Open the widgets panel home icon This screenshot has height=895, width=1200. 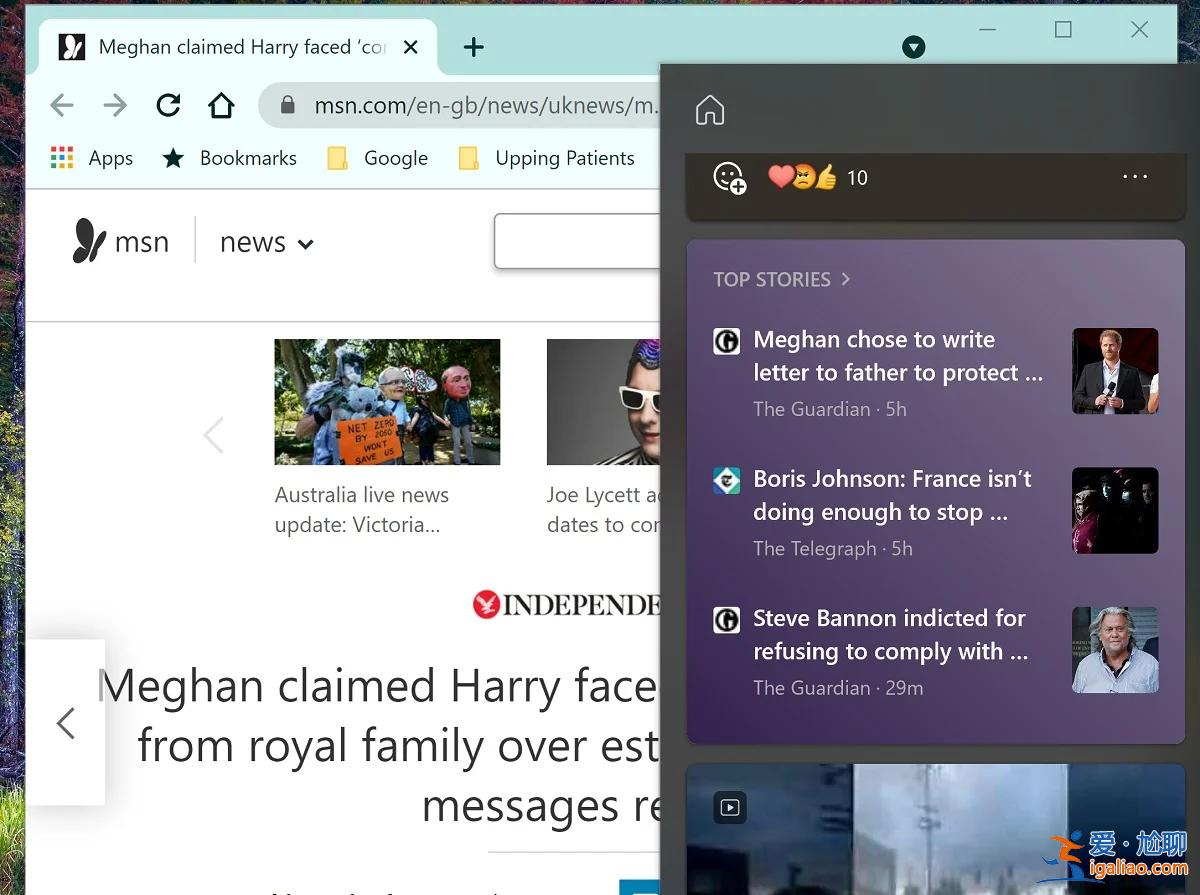tap(709, 110)
